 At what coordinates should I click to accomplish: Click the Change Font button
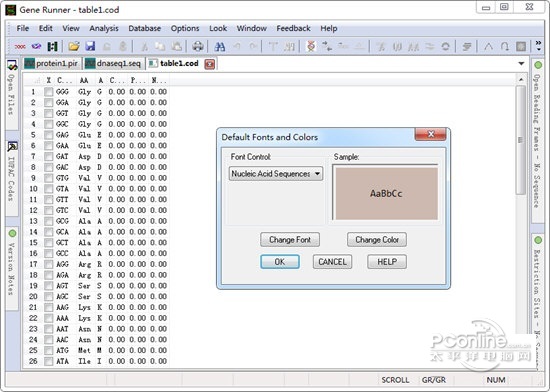[290, 240]
